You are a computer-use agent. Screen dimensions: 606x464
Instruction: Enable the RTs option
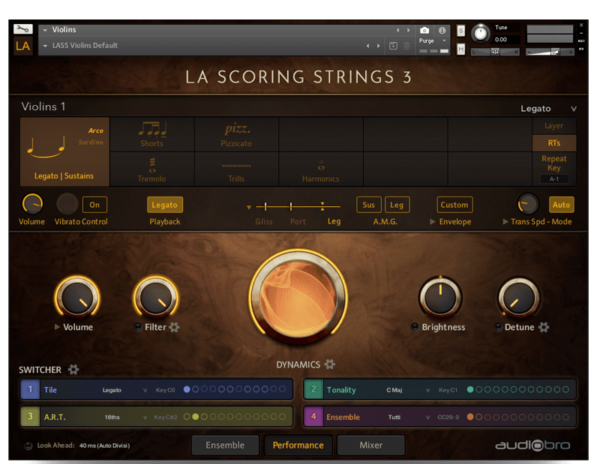pyautogui.click(x=554, y=143)
